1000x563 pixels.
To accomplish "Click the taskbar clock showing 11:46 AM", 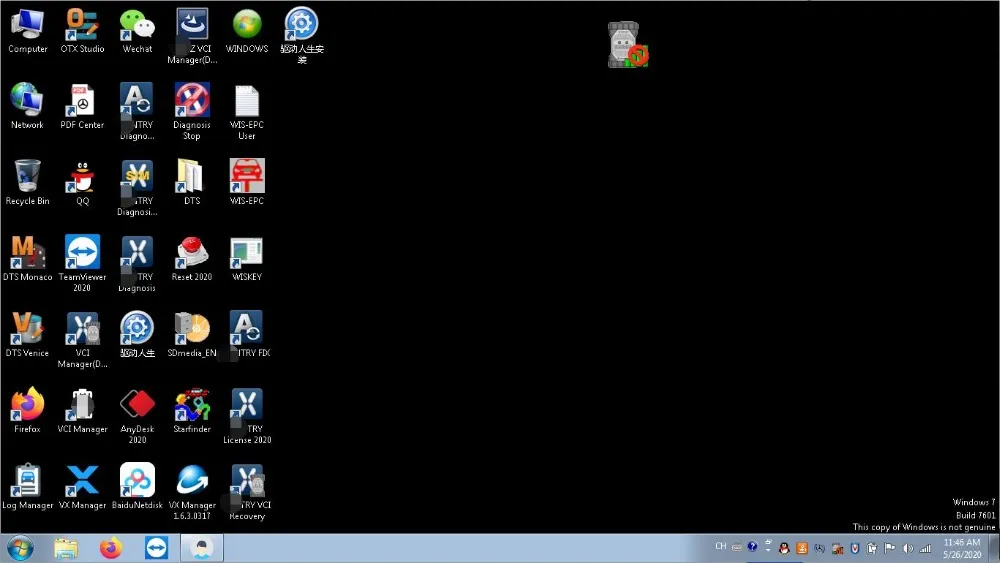I will [961, 548].
